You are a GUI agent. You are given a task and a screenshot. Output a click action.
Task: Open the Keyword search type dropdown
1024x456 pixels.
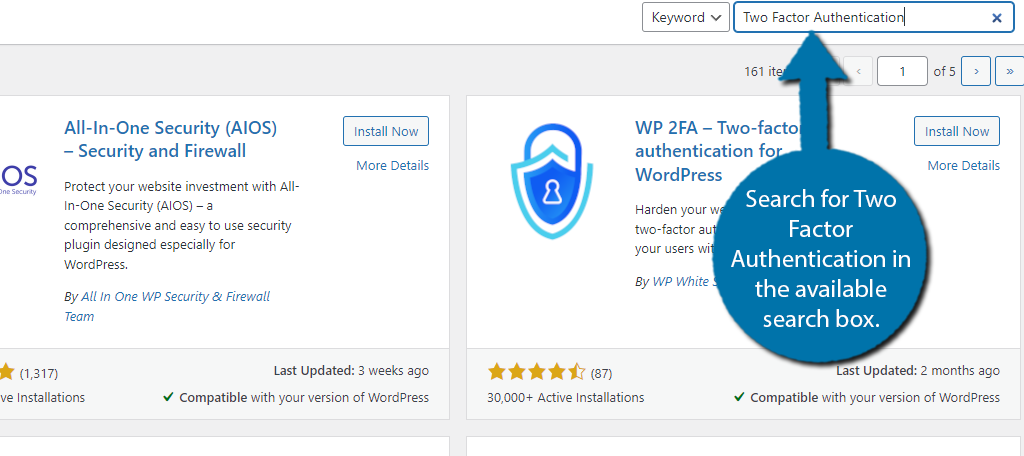click(x=686, y=18)
